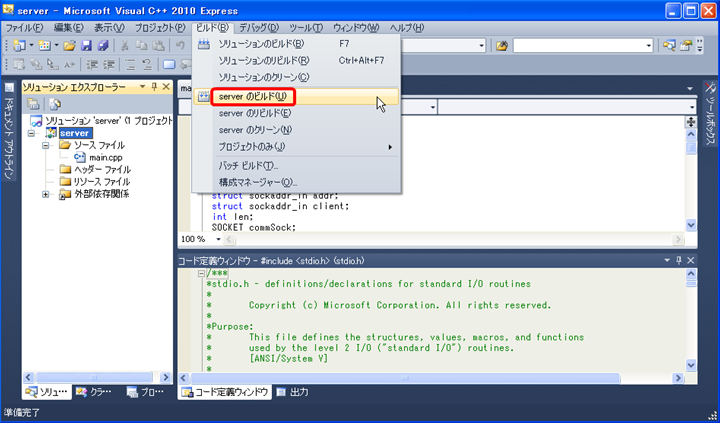Screen dimensions: 720x423
Task: Open New Project icon dropdown arrow
Action: pos(32,45)
